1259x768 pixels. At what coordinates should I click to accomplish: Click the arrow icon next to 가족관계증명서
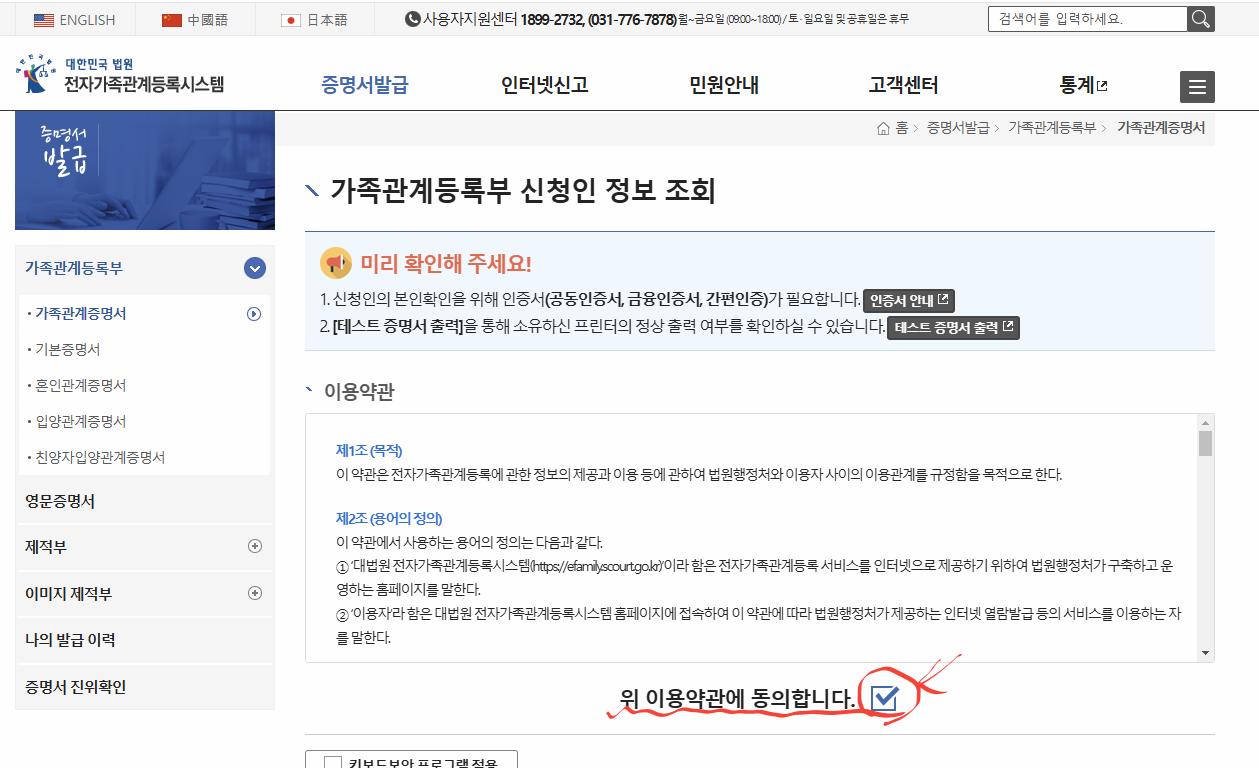[x=255, y=313]
